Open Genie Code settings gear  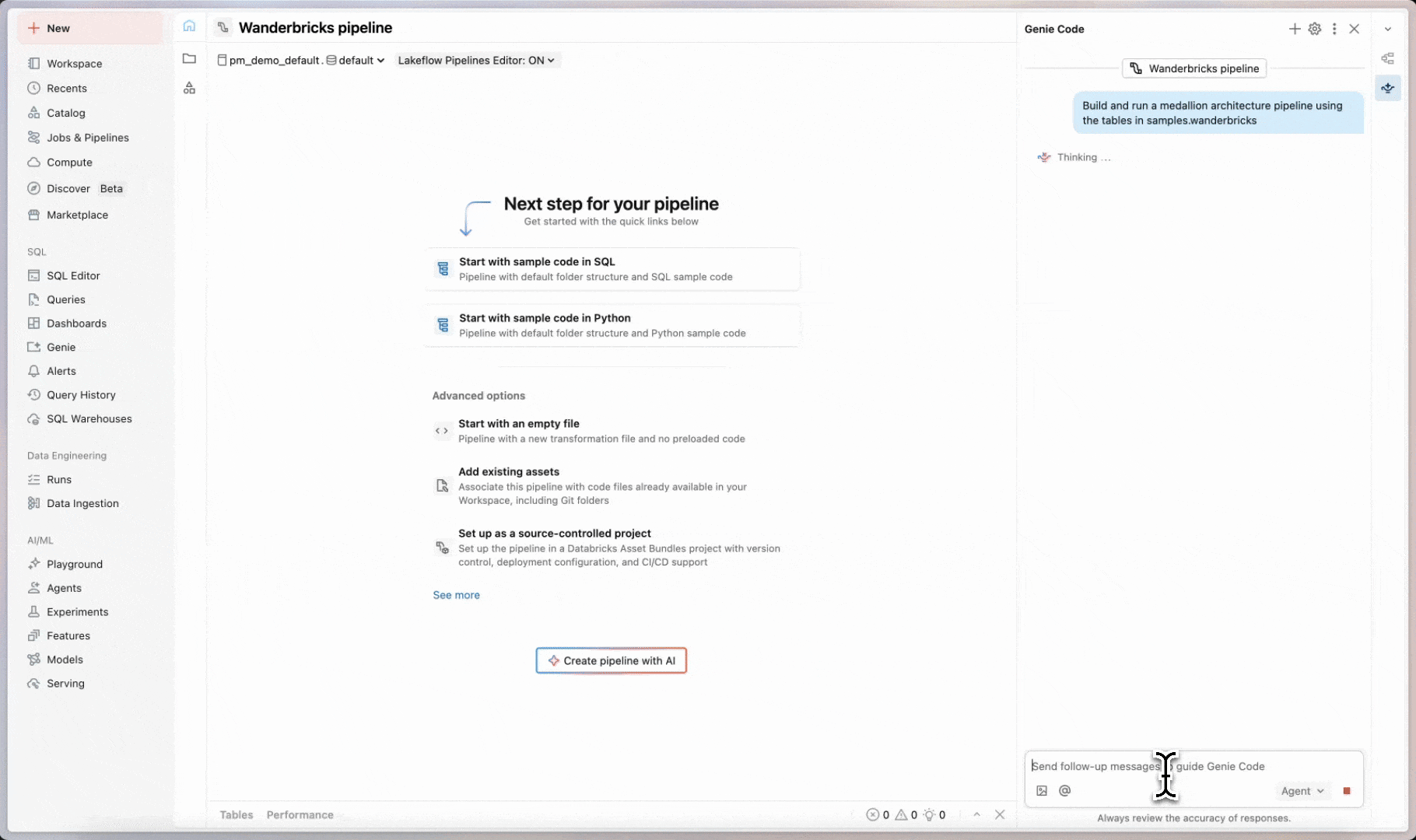coord(1315,29)
